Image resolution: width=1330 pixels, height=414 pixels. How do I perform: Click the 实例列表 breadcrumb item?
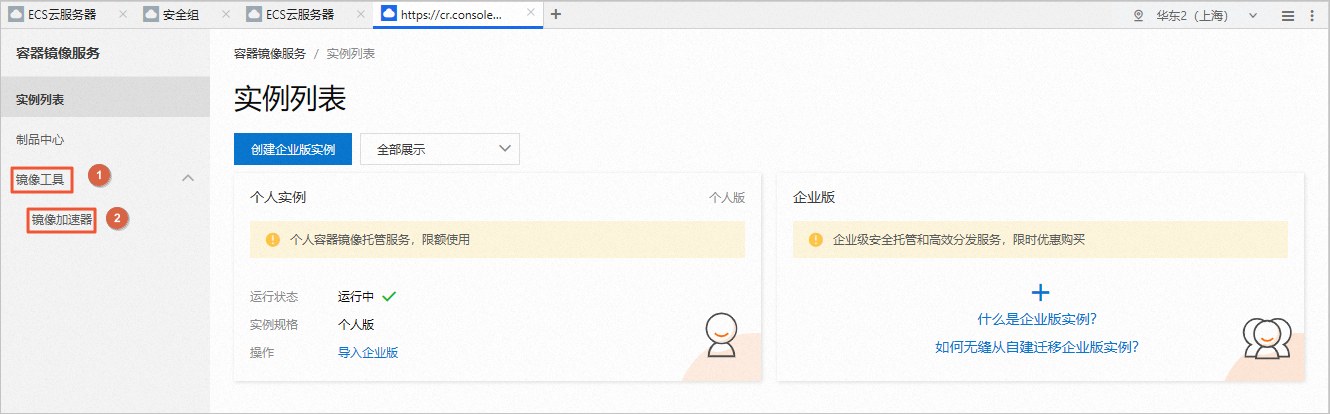351,53
